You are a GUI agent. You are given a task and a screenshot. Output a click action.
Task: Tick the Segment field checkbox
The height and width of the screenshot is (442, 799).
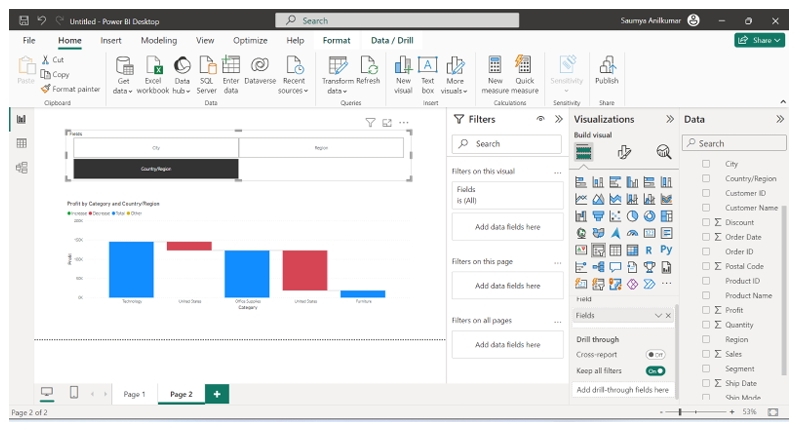(706, 368)
